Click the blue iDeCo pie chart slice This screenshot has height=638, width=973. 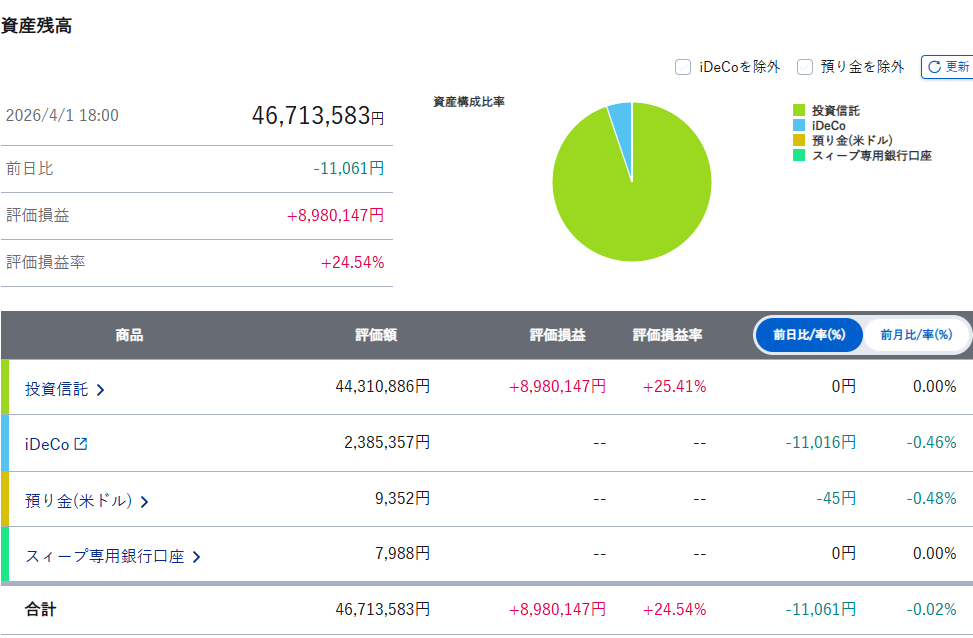(621, 115)
